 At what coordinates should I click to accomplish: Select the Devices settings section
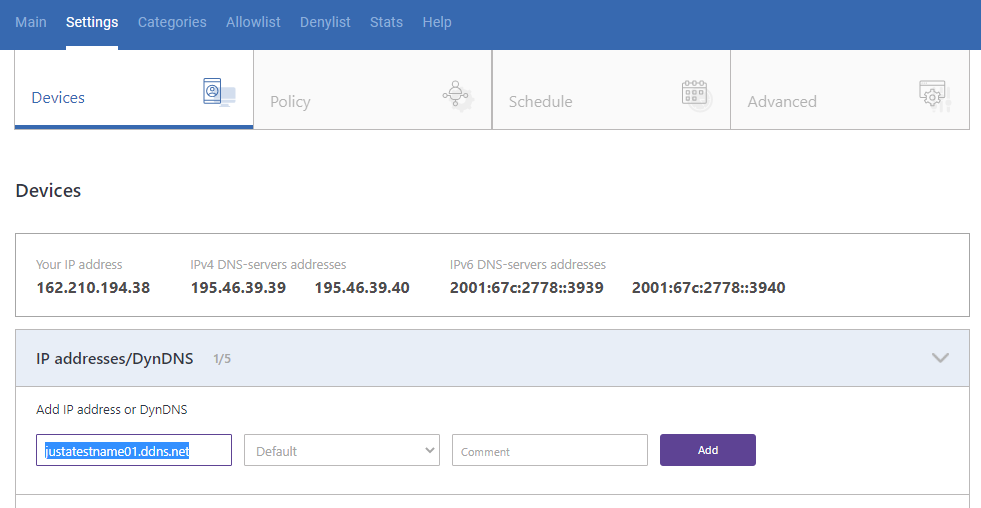[134, 89]
